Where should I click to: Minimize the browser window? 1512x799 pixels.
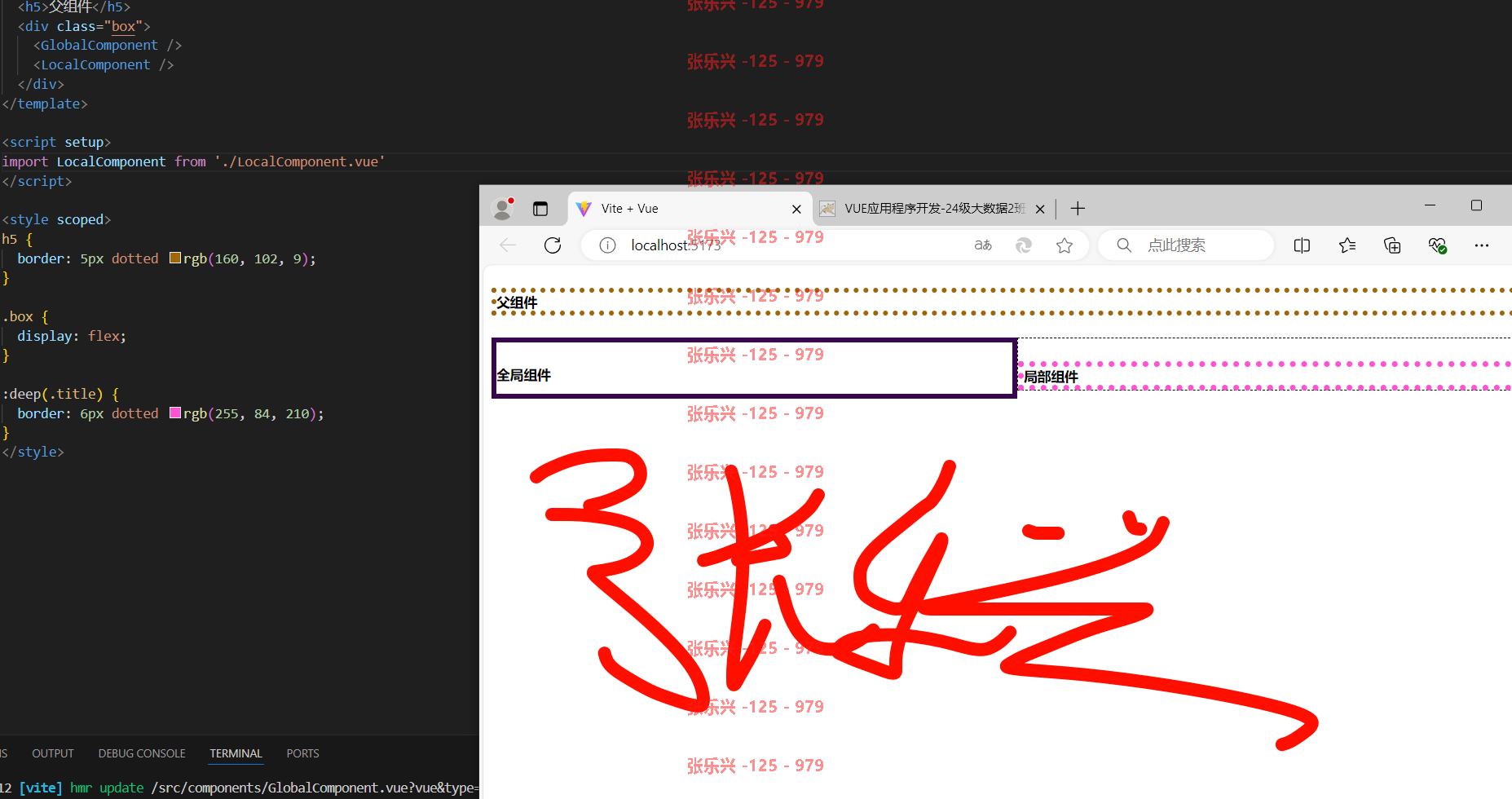[x=1430, y=205]
